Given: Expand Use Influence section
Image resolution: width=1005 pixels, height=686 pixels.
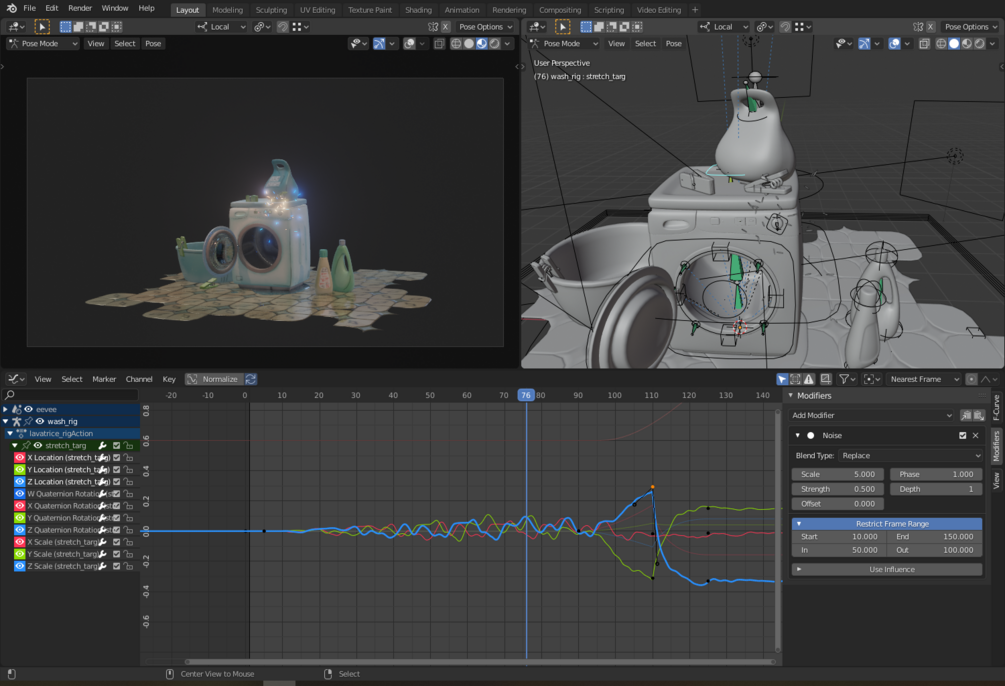Looking at the screenshot, I should (887, 569).
